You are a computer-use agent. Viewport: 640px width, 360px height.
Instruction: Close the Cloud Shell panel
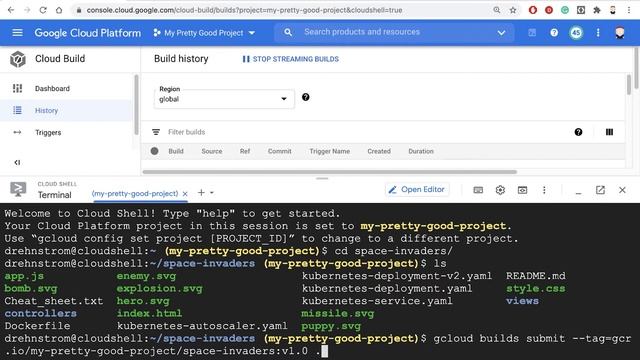pyautogui.click(x=622, y=190)
